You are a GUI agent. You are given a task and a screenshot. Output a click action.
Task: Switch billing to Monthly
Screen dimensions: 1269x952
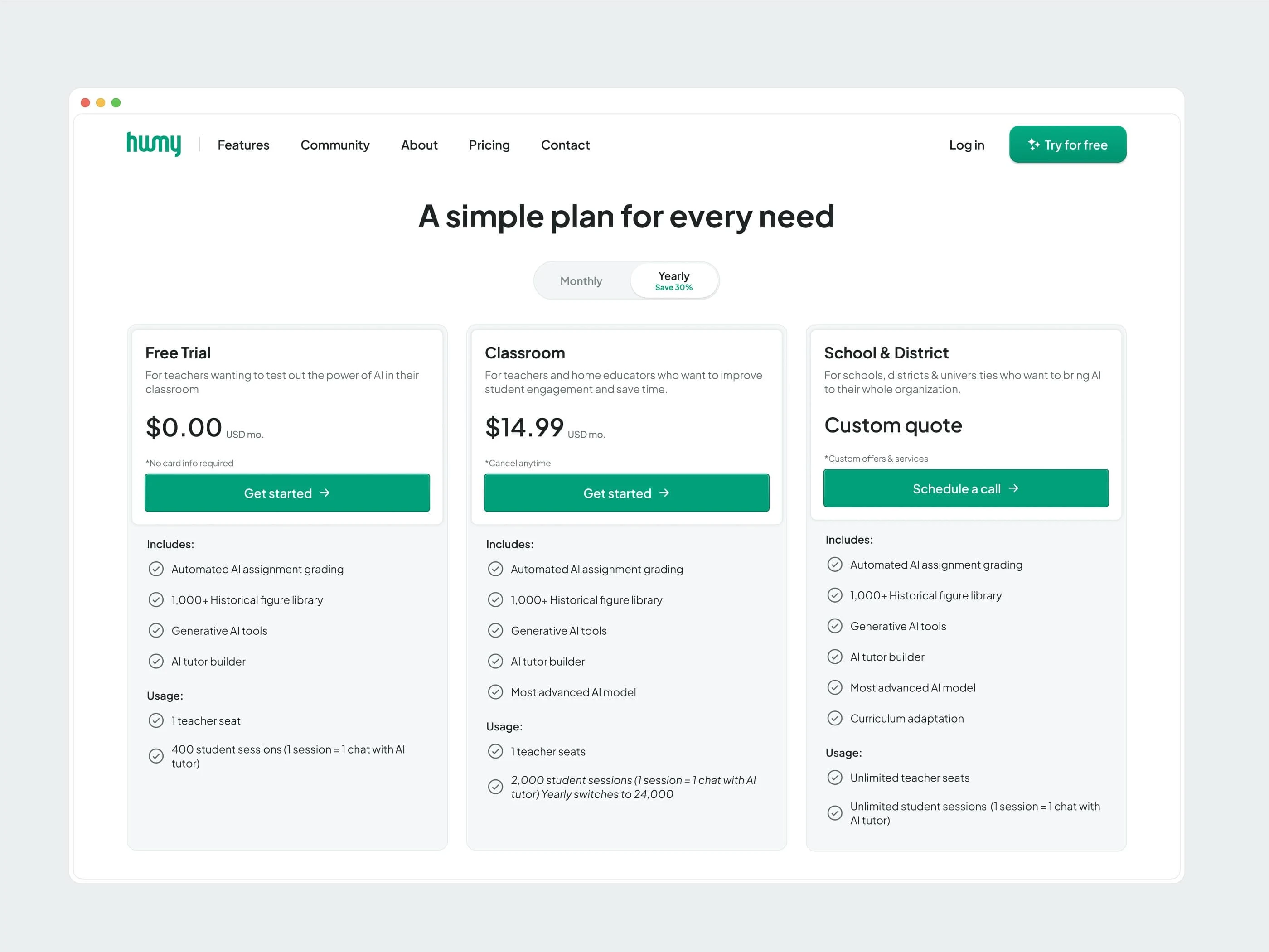click(581, 281)
